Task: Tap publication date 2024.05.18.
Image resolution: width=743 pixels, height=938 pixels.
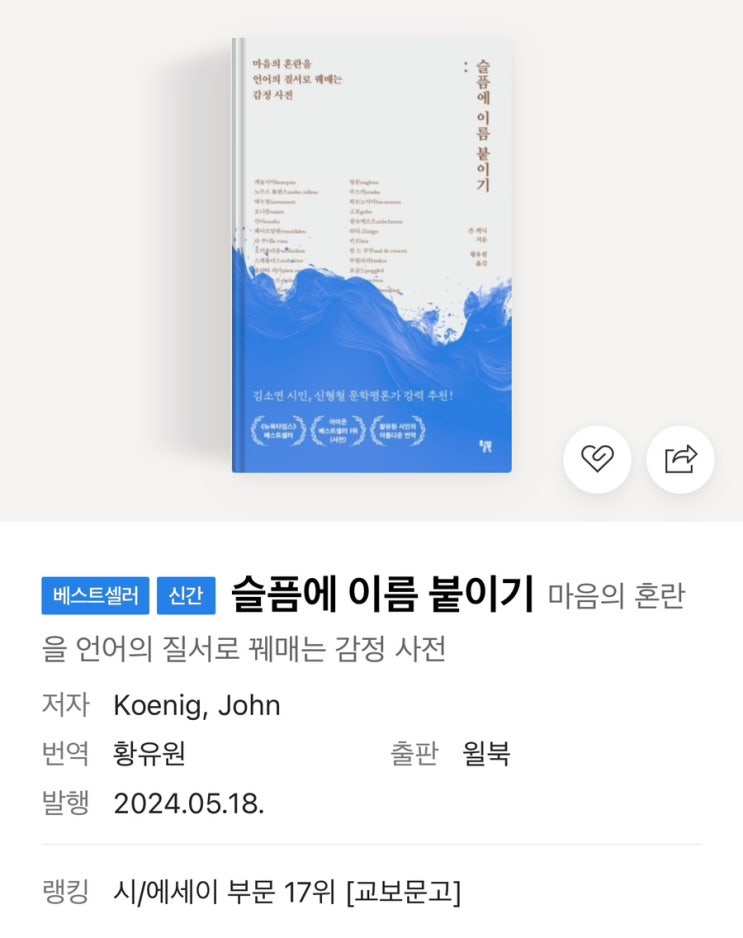Action: point(189,803)
